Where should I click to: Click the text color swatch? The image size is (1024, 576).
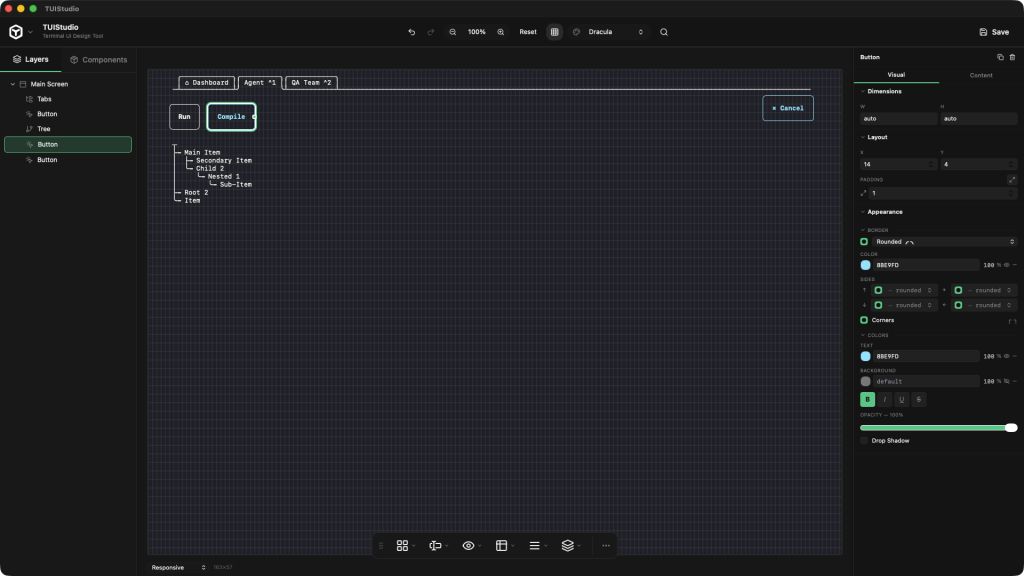click(x=865, y=357)
